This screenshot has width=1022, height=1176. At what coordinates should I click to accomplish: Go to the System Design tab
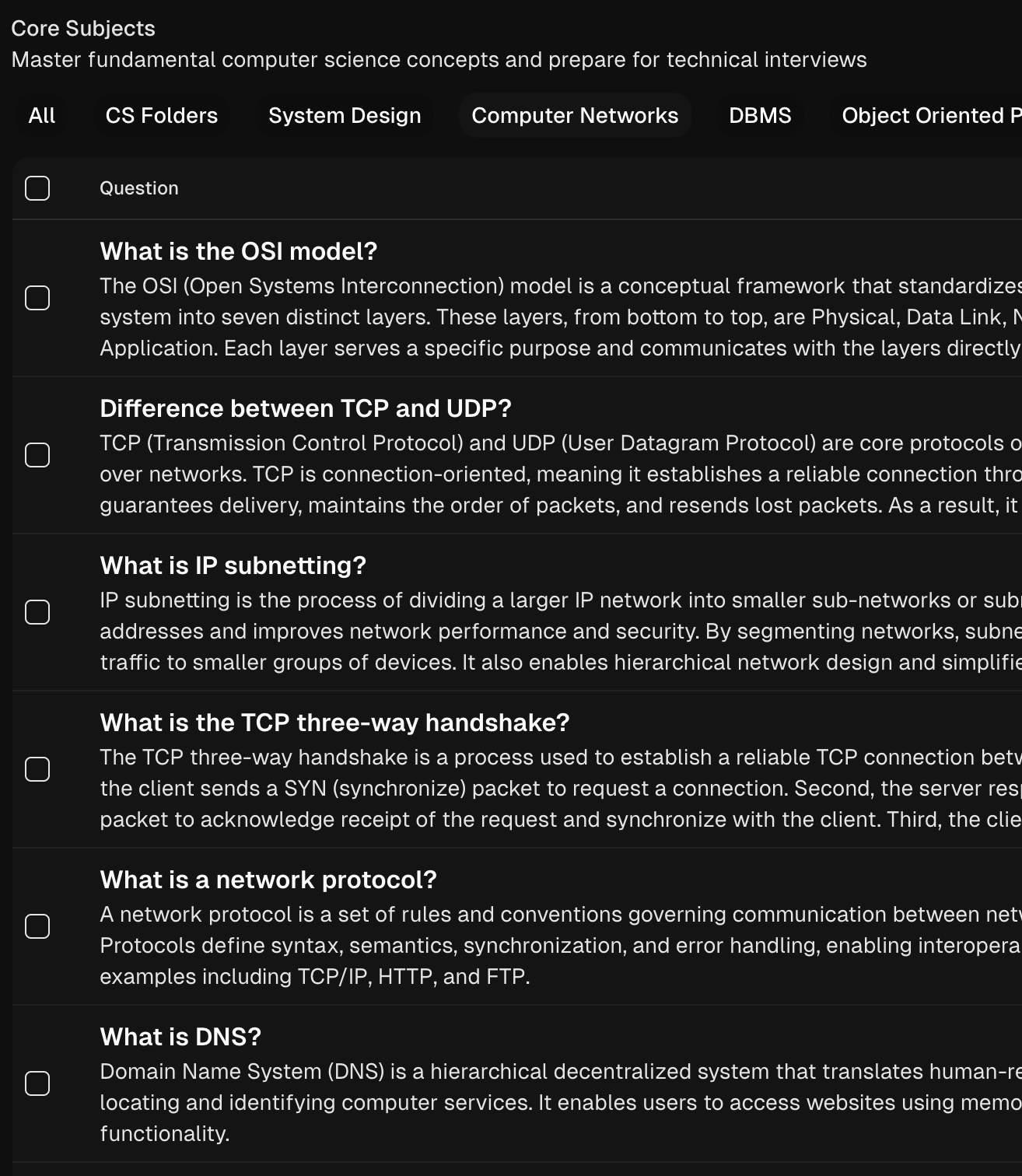tap(345, 116)
